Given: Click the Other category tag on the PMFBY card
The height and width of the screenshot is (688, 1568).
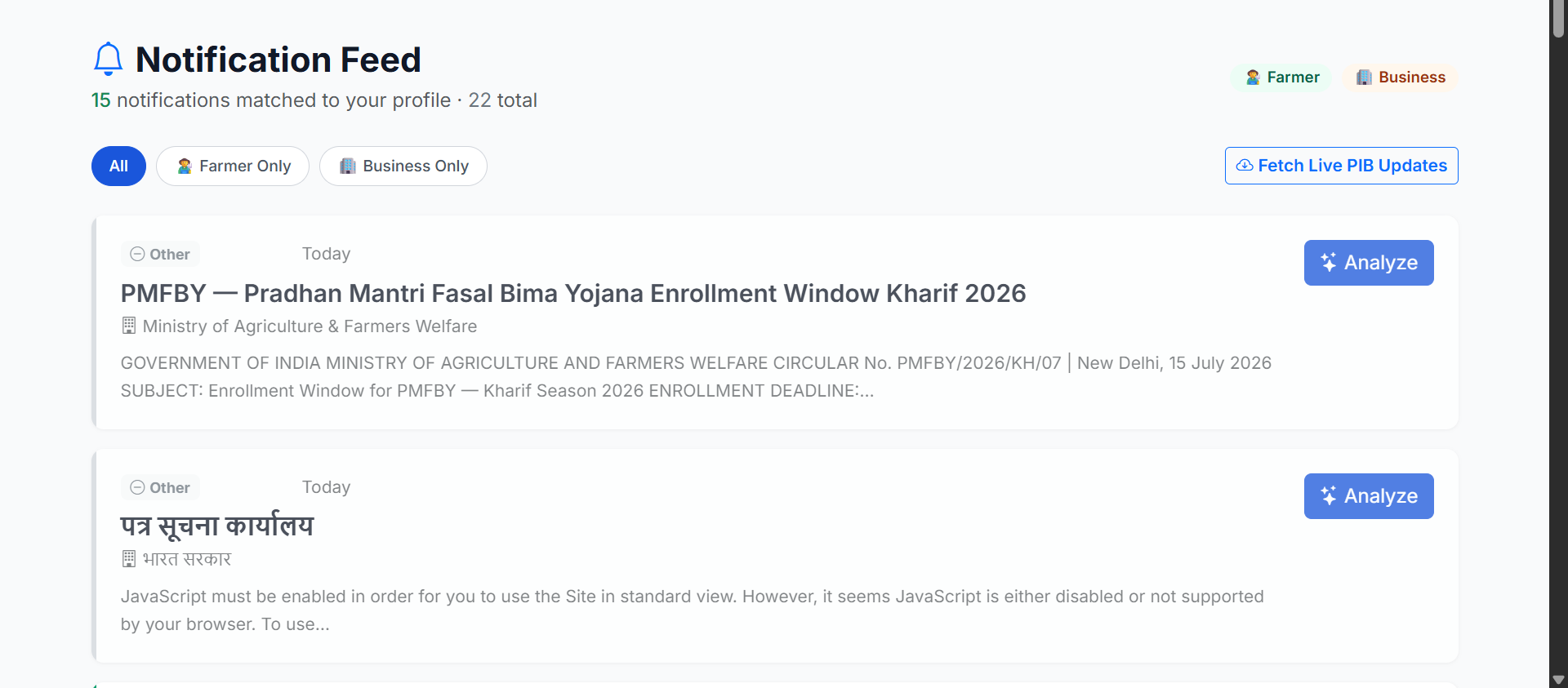Looking at the screenshot, I should (x=160, y=254).
